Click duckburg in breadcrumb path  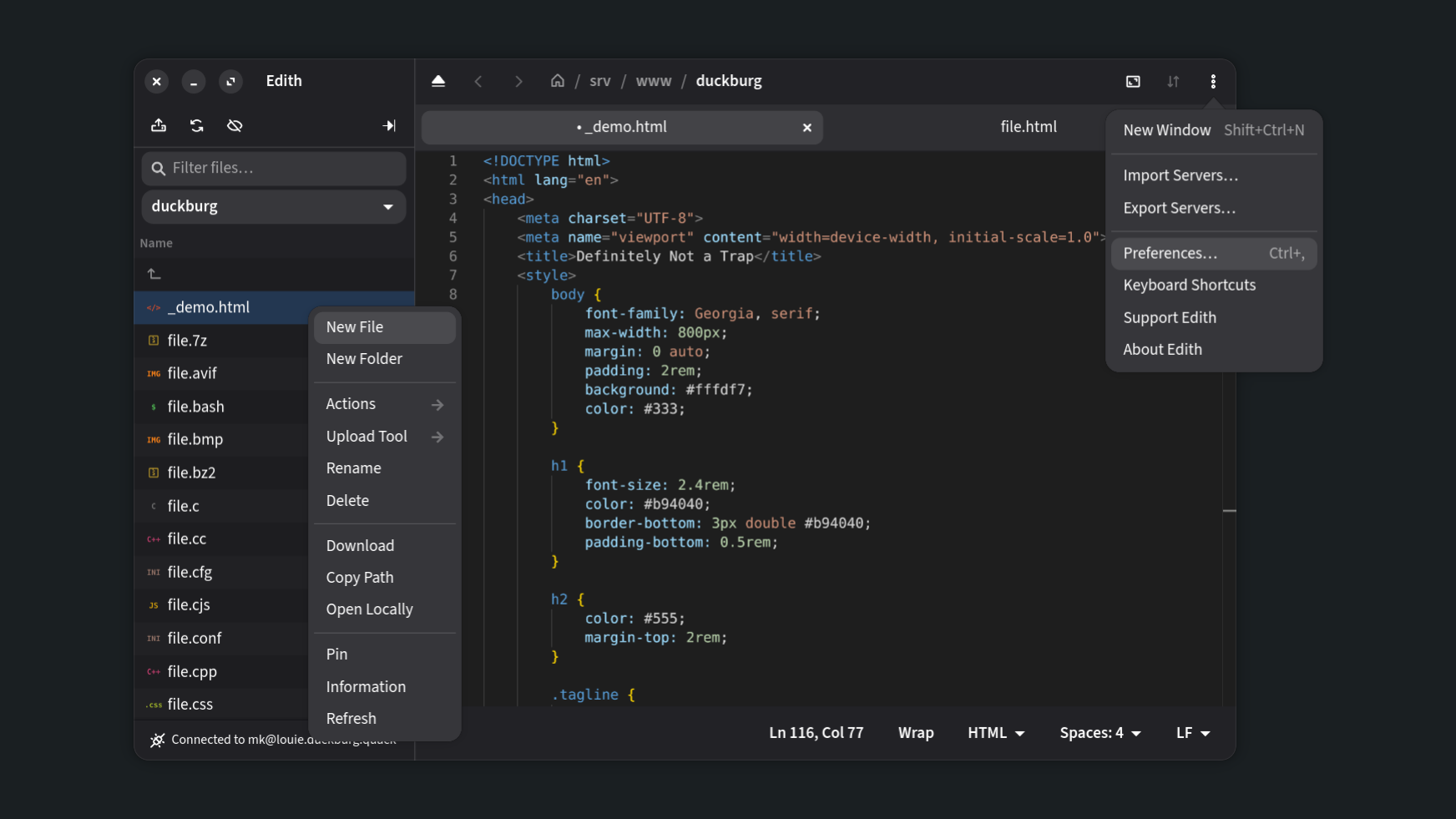click(x=729, y=81)
